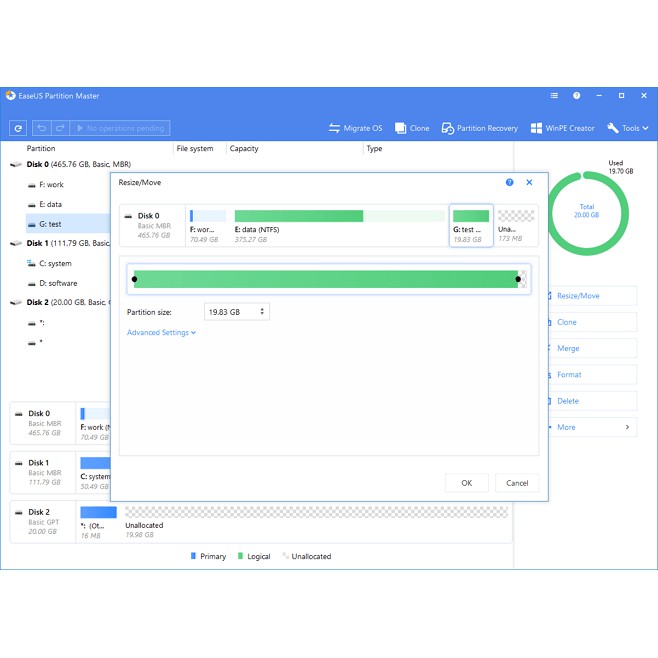Click Cancel in the Resize/Move dialog

pyautogui.click(x=517, y=483)
